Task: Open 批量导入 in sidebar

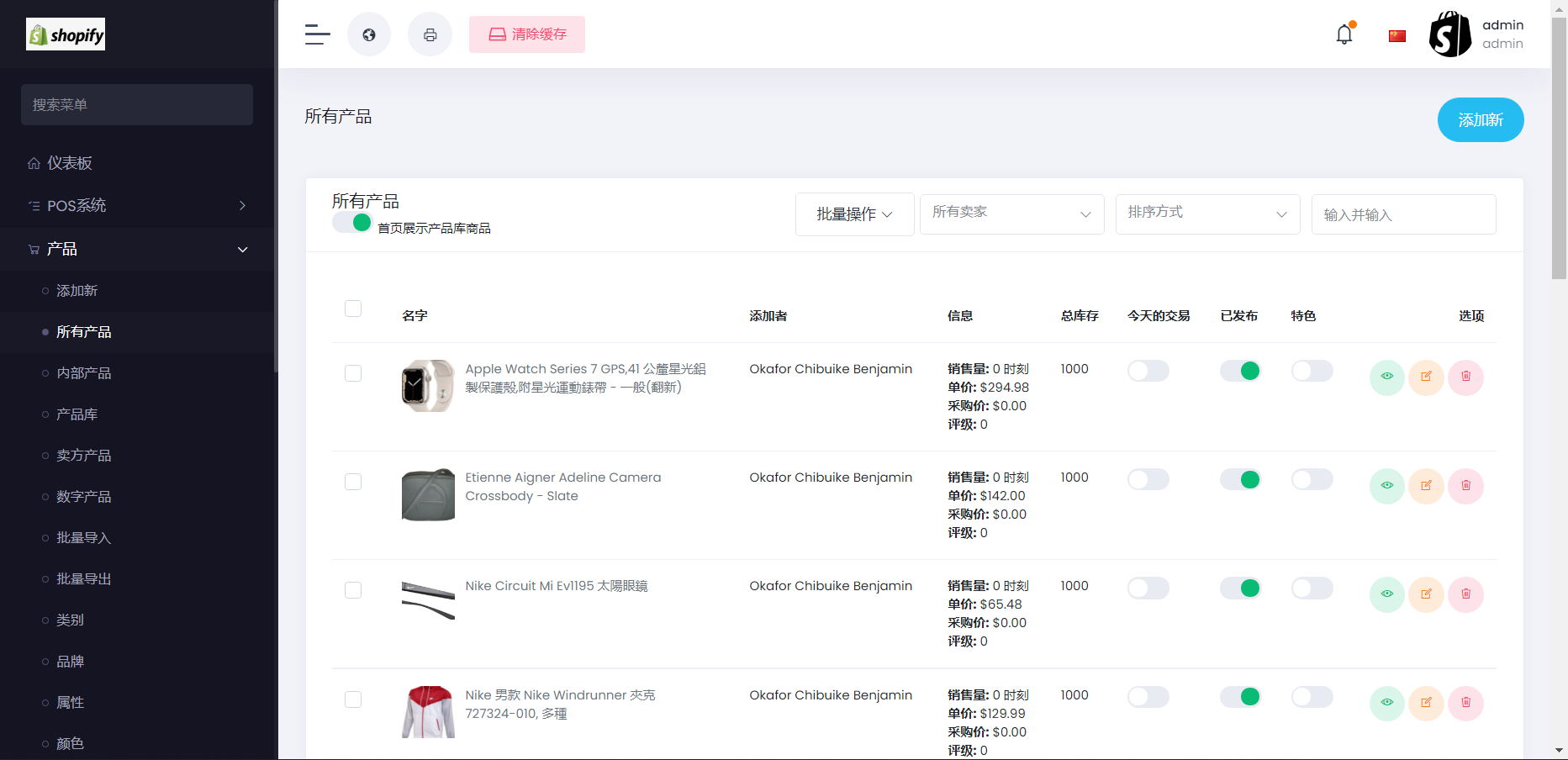Action: [83, 538]
